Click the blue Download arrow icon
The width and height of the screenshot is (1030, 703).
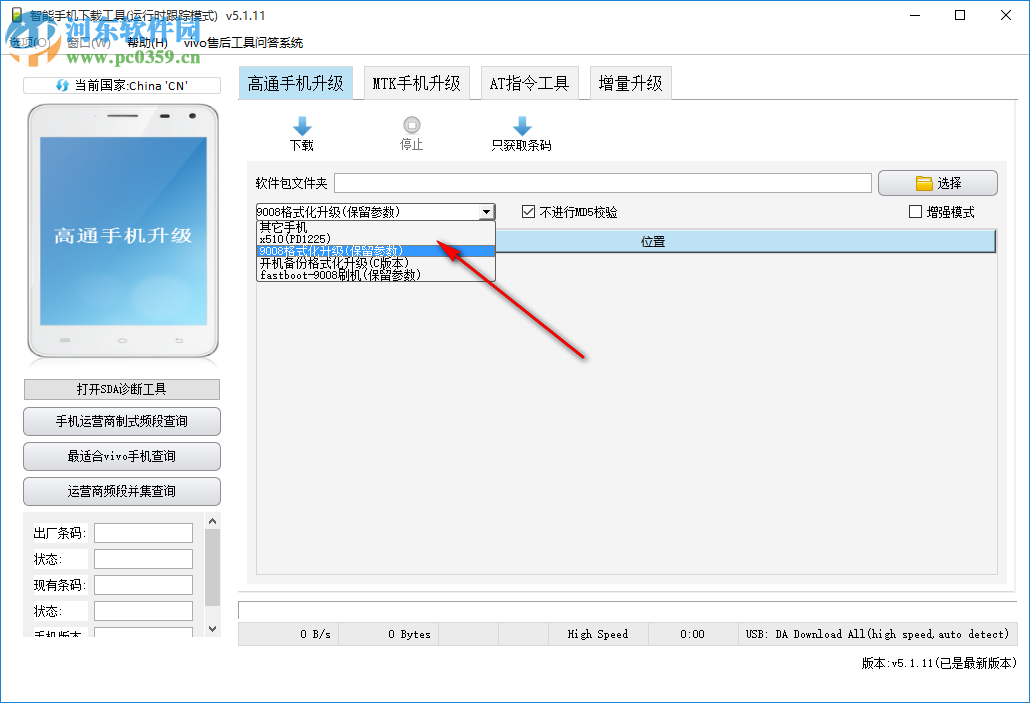coord(302,124)
